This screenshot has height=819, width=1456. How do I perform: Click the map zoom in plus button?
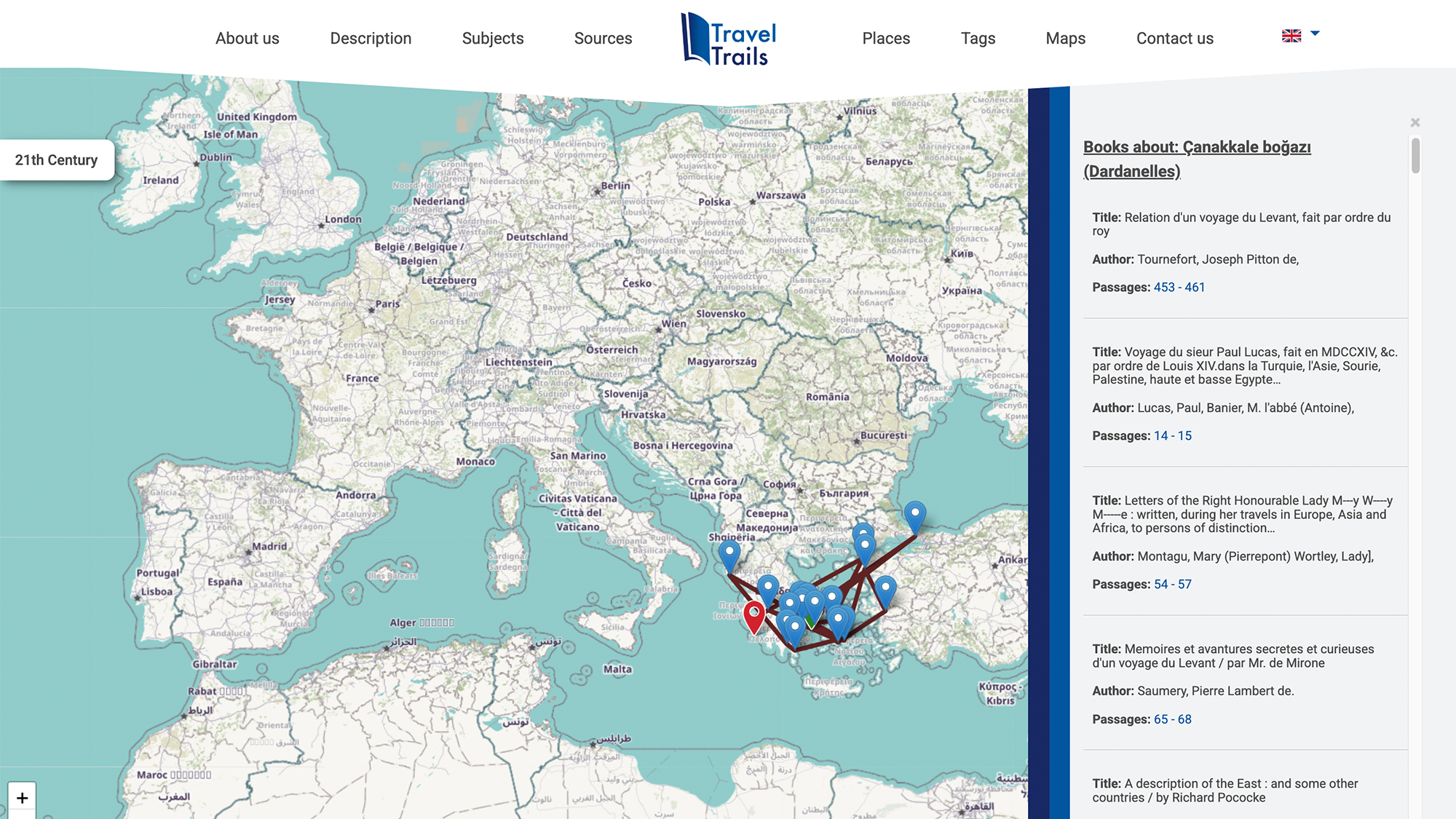click(22, 798)
